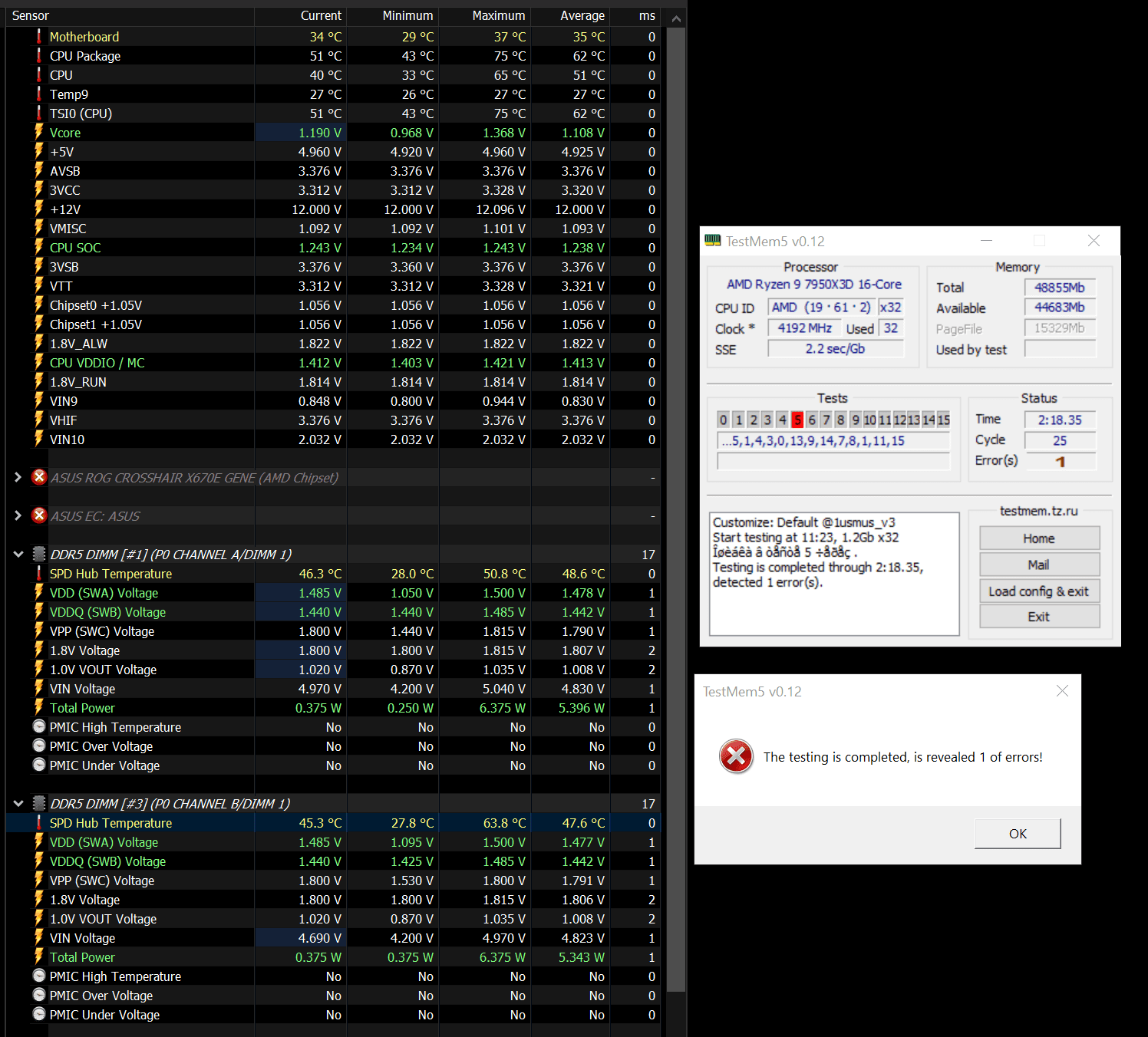This screenshot has width=1148, height=1037.
Task: Click the Mail button in TestMem5
Action: tap(1039, 565)
